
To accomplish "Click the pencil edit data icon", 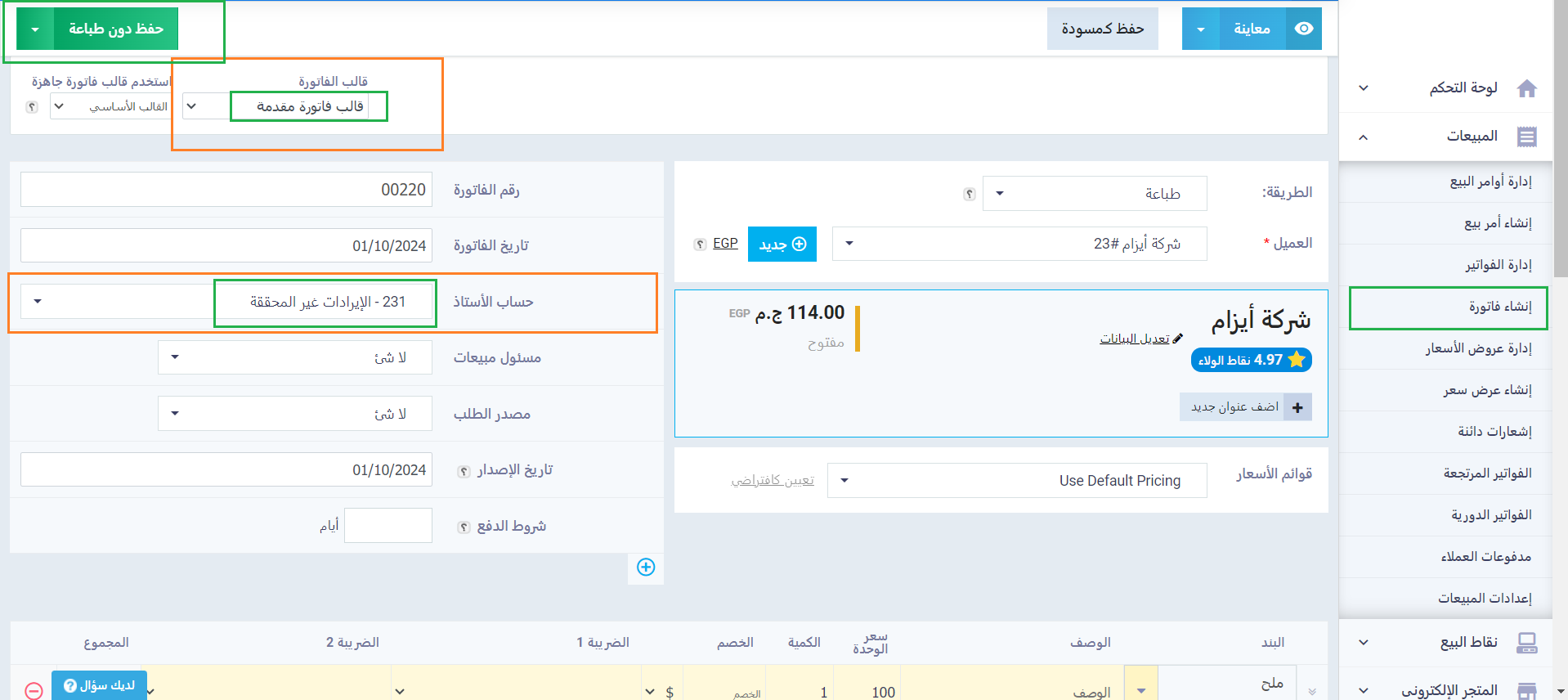I will 1177,339.
